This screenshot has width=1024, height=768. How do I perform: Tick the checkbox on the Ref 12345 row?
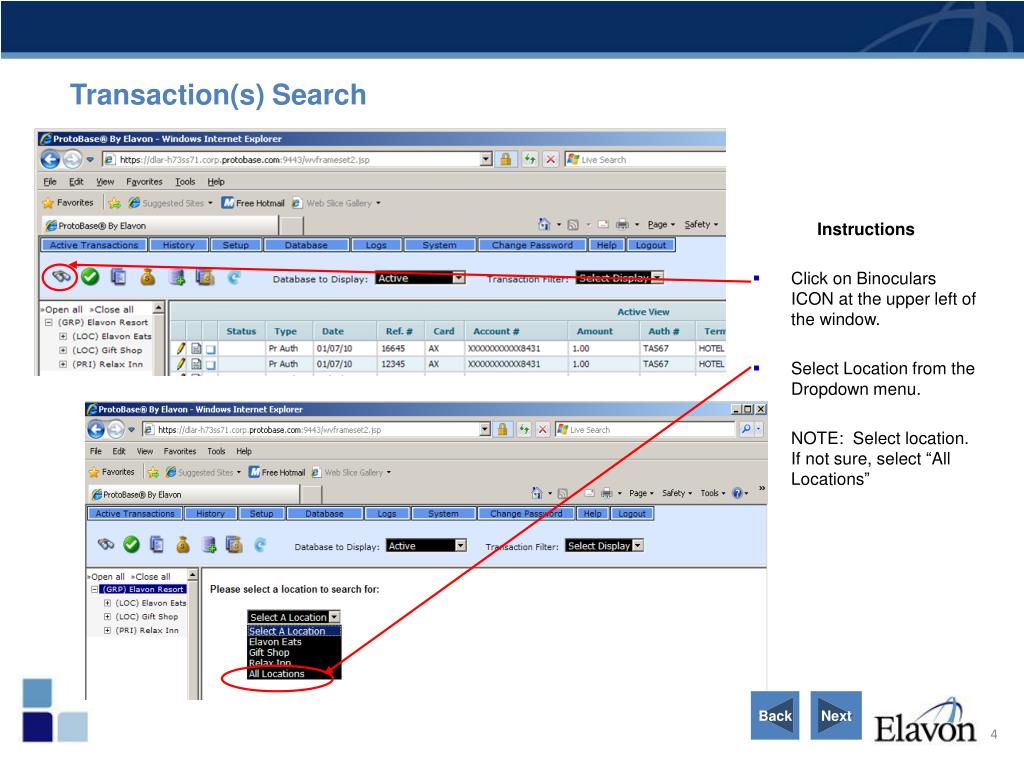click(x=211, y=364)
